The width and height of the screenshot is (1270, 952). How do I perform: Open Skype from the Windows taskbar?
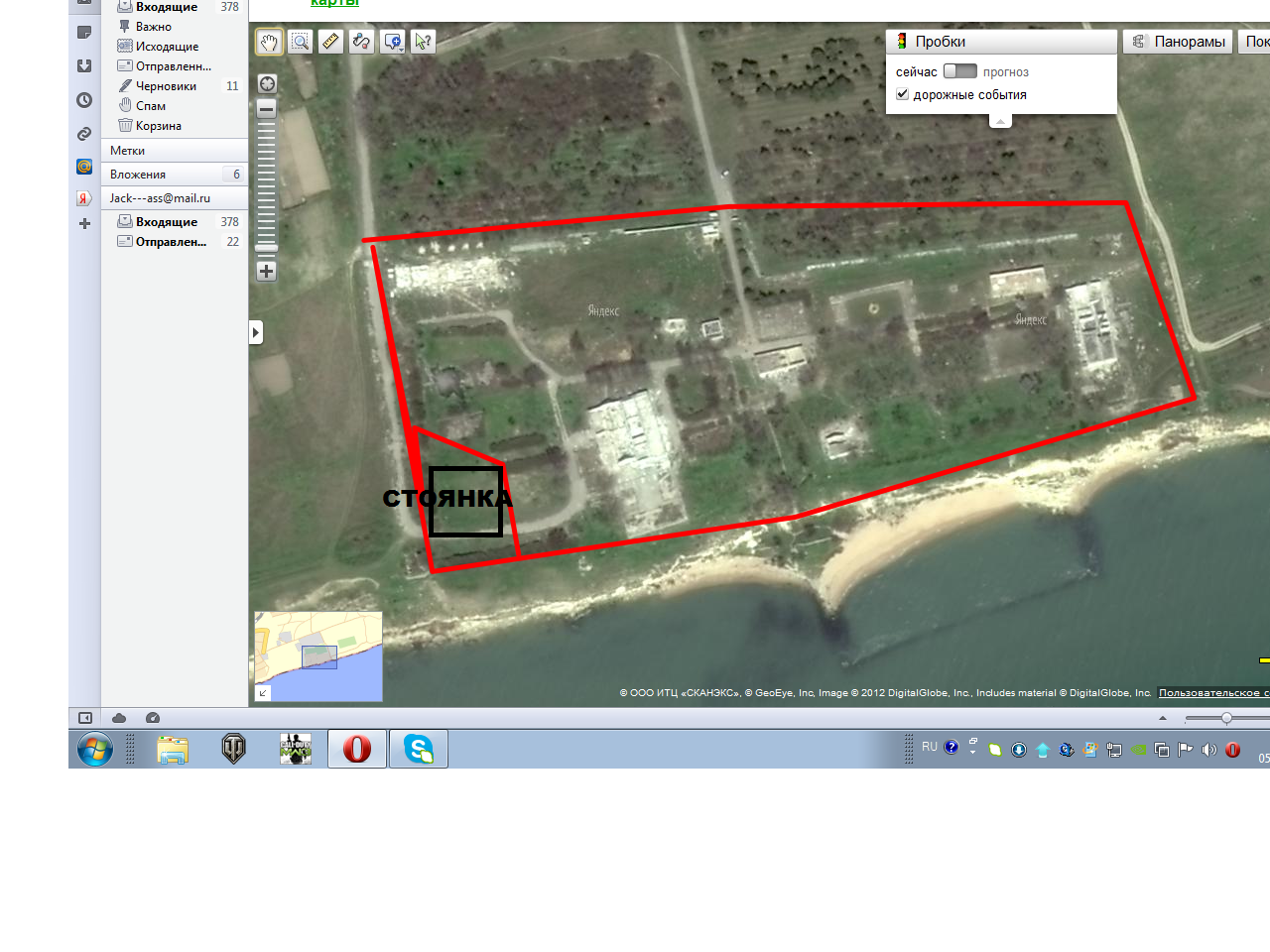coord(418,749)
